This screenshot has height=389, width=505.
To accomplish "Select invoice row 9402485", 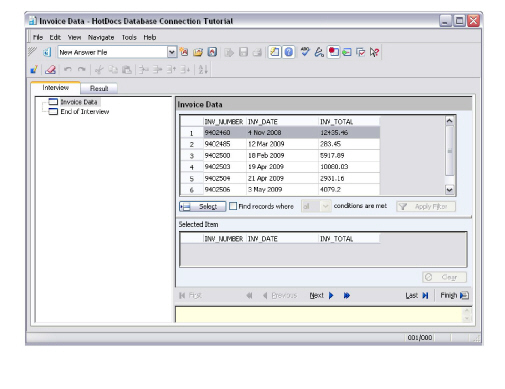I will 280,144.
